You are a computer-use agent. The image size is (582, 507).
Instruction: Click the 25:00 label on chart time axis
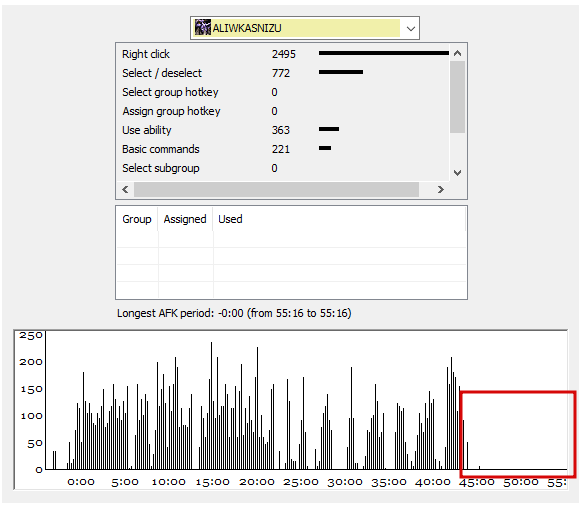point(301,482)
